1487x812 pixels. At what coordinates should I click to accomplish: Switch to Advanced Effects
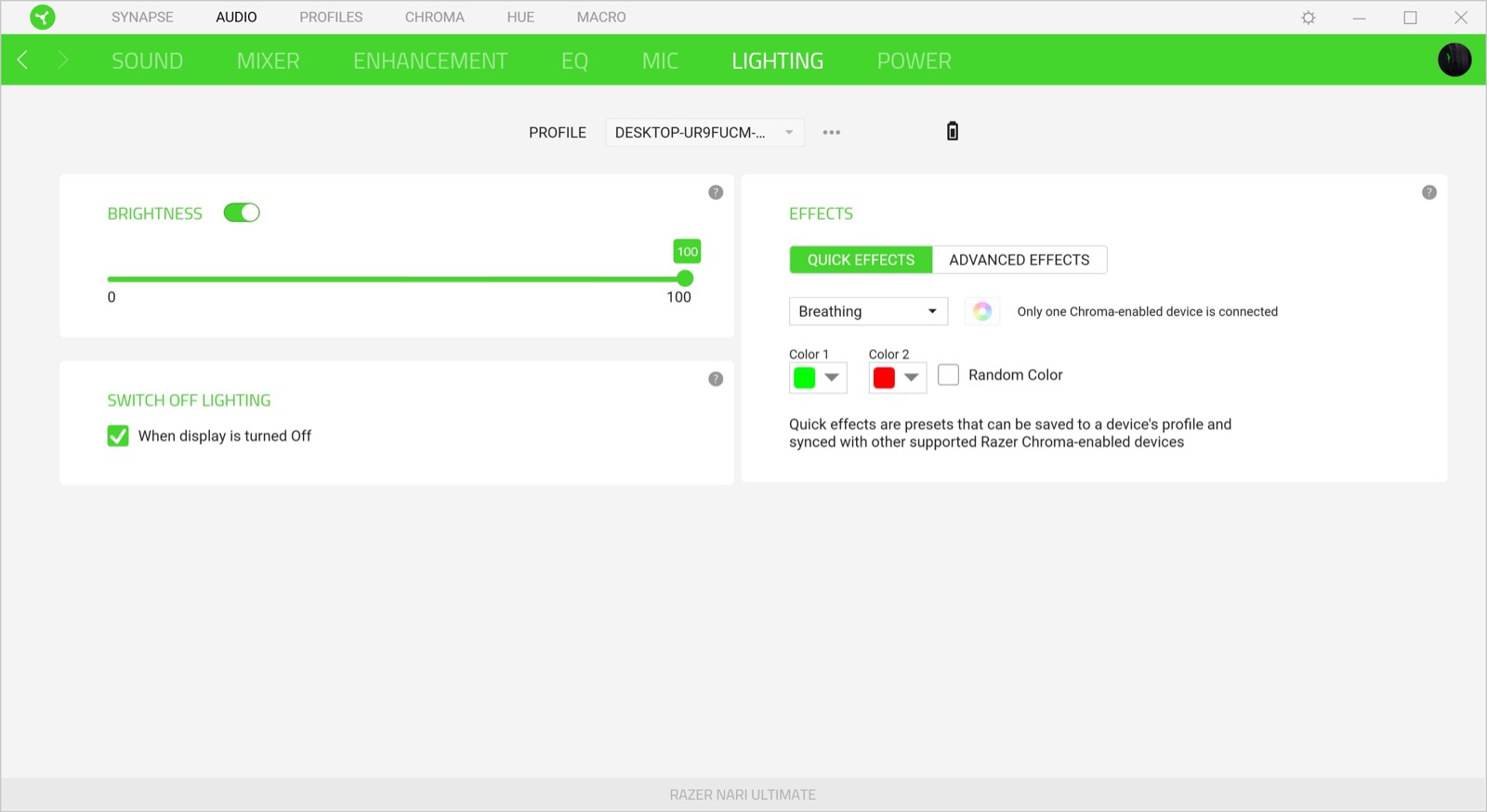(1020, 260)
